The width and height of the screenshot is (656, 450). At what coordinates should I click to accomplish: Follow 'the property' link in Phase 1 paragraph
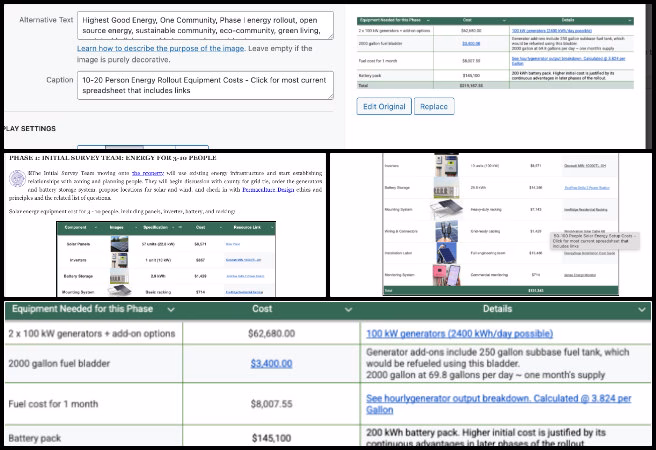tap(147, 173)
